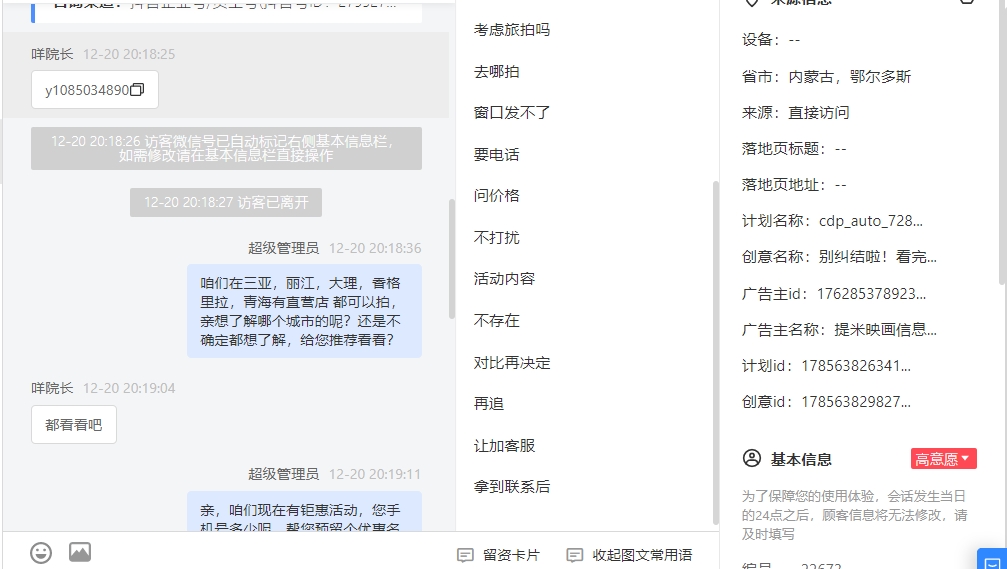Click the visitor message 都看看吧
Image resolution: width=1007 pixels, height=569 pixels.
[x=74, y=425]
